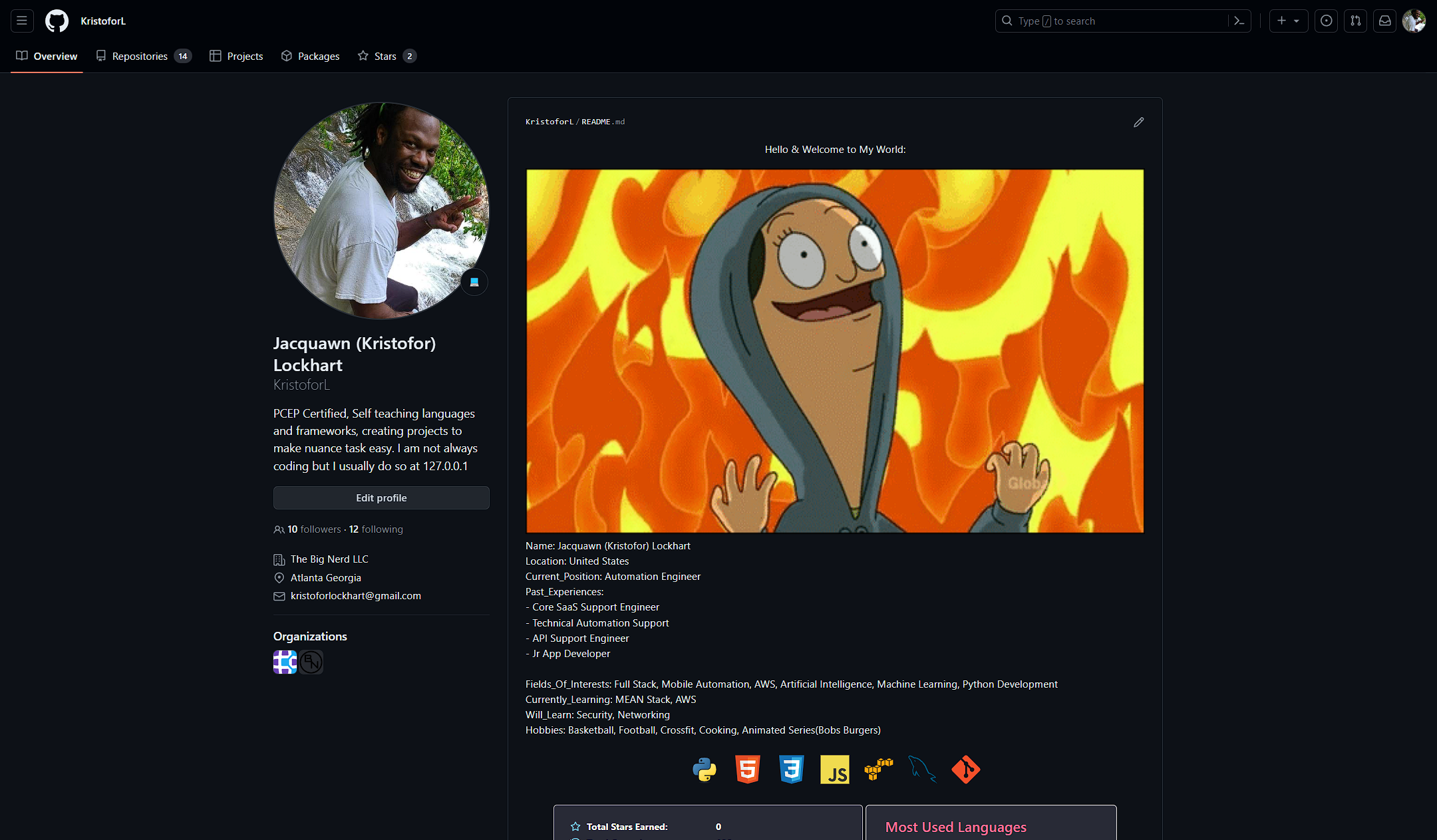Open the notifications inbox icon
Image resolution: width=1437 pixels, height=840 pixels.
tap(1384, 21)
